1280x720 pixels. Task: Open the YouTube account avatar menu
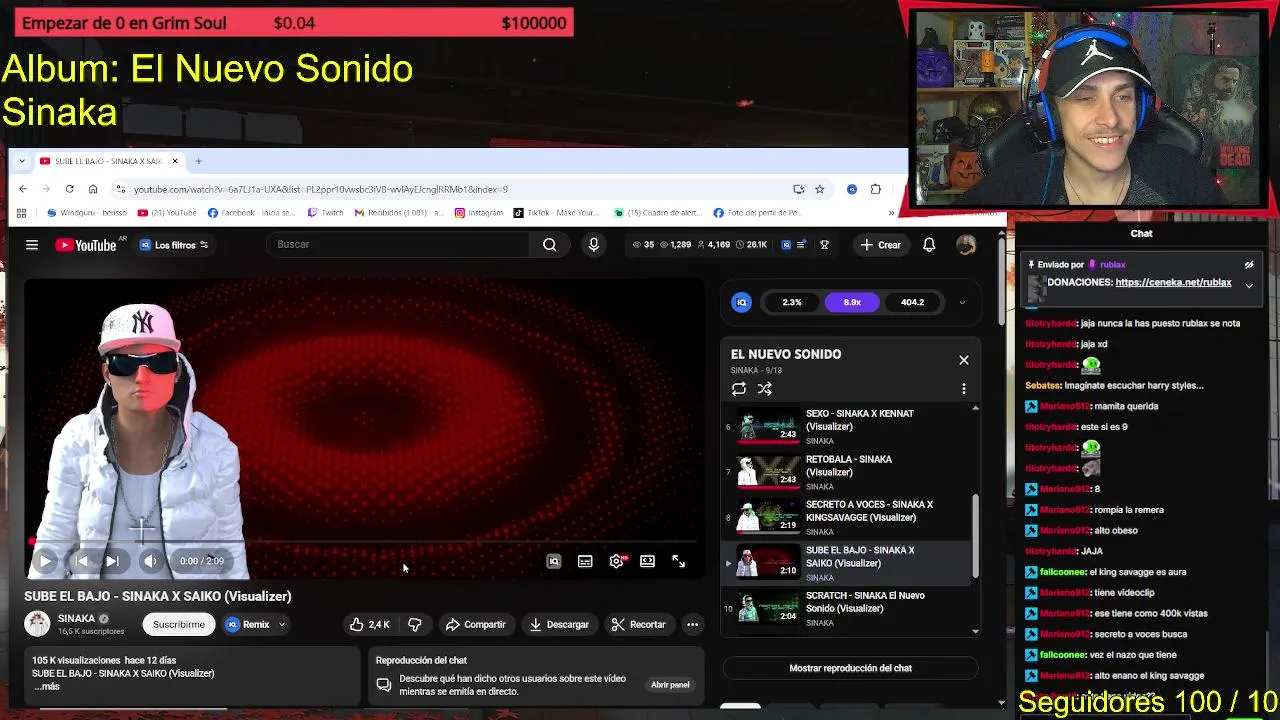(x=966, y=245)
